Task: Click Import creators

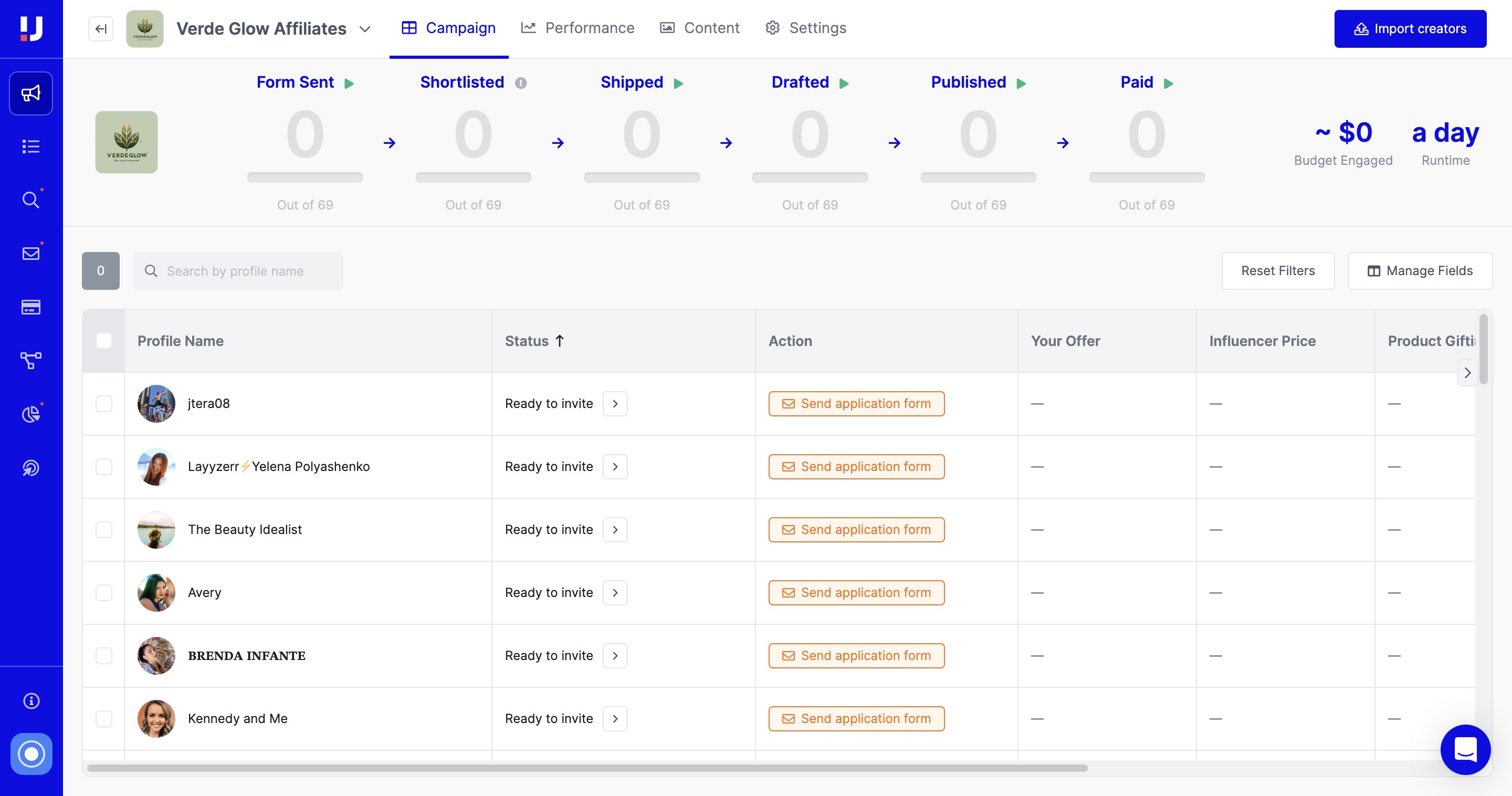Action: click(1411, 29)
